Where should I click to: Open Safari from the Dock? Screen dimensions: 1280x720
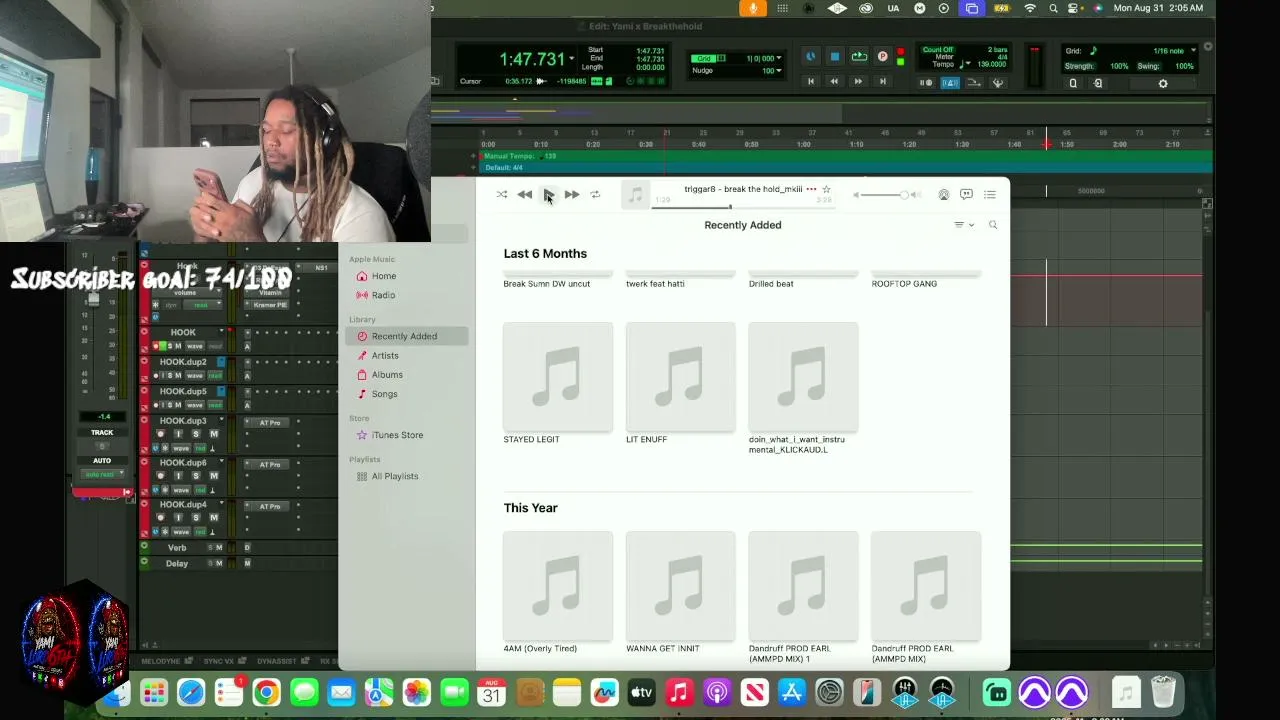coord(191,692)
